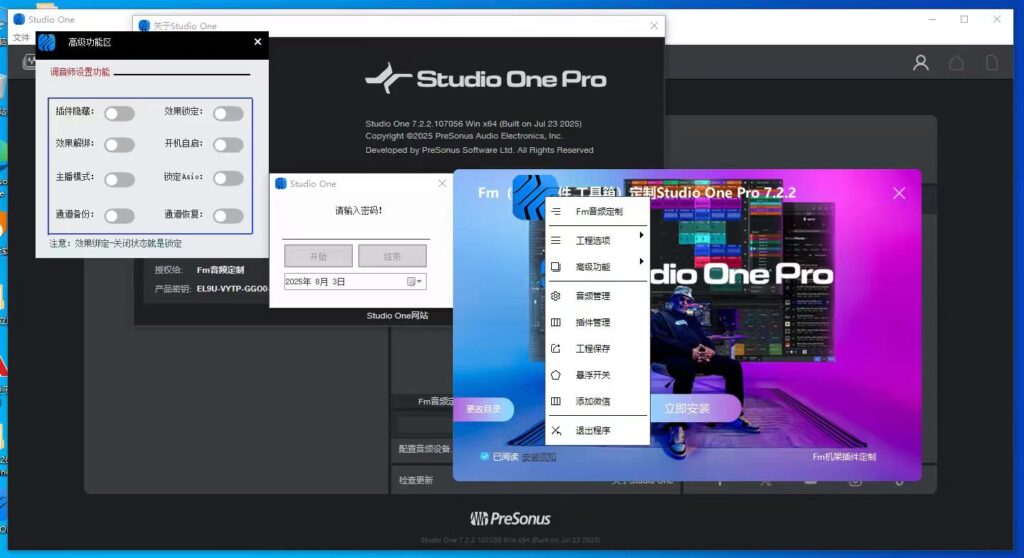This screenshot has height=558, width=1024.
Task: Expand the 高级功能 submenu arrow
Action: (x=641, y=262)
